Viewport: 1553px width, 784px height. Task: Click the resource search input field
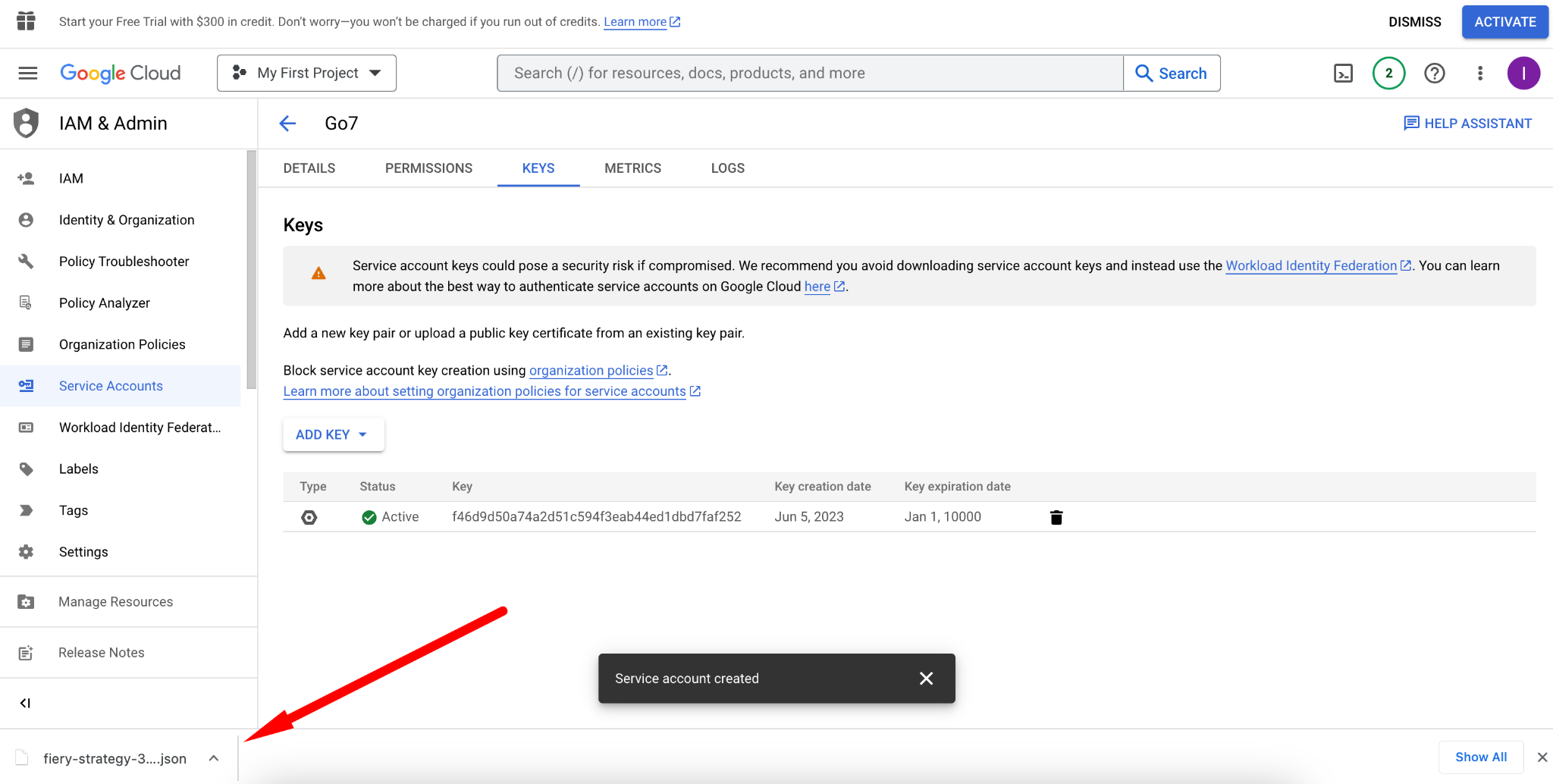tap(809, 74)
